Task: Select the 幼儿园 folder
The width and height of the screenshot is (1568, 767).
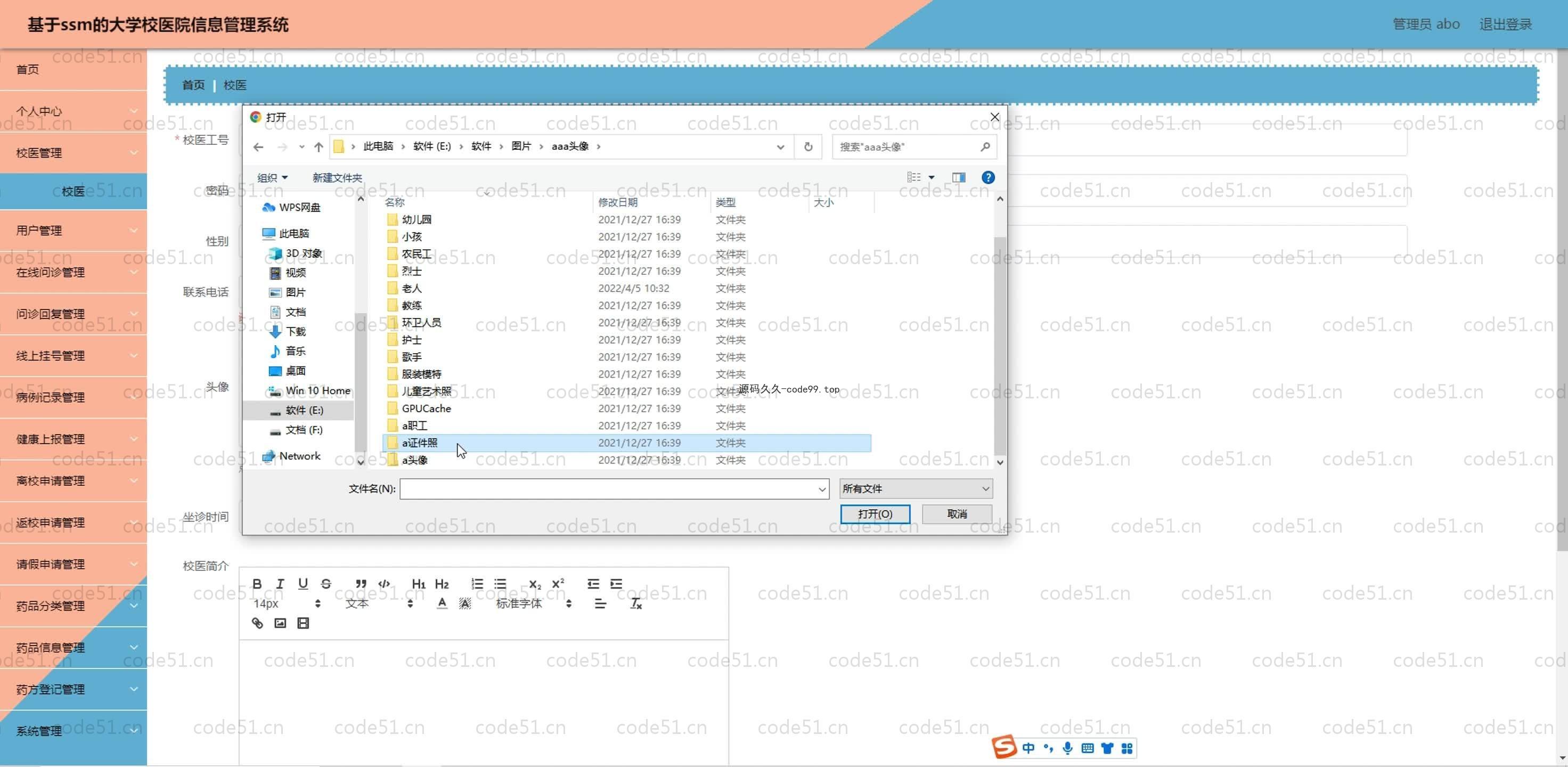Action: click(x=627, y=219)
